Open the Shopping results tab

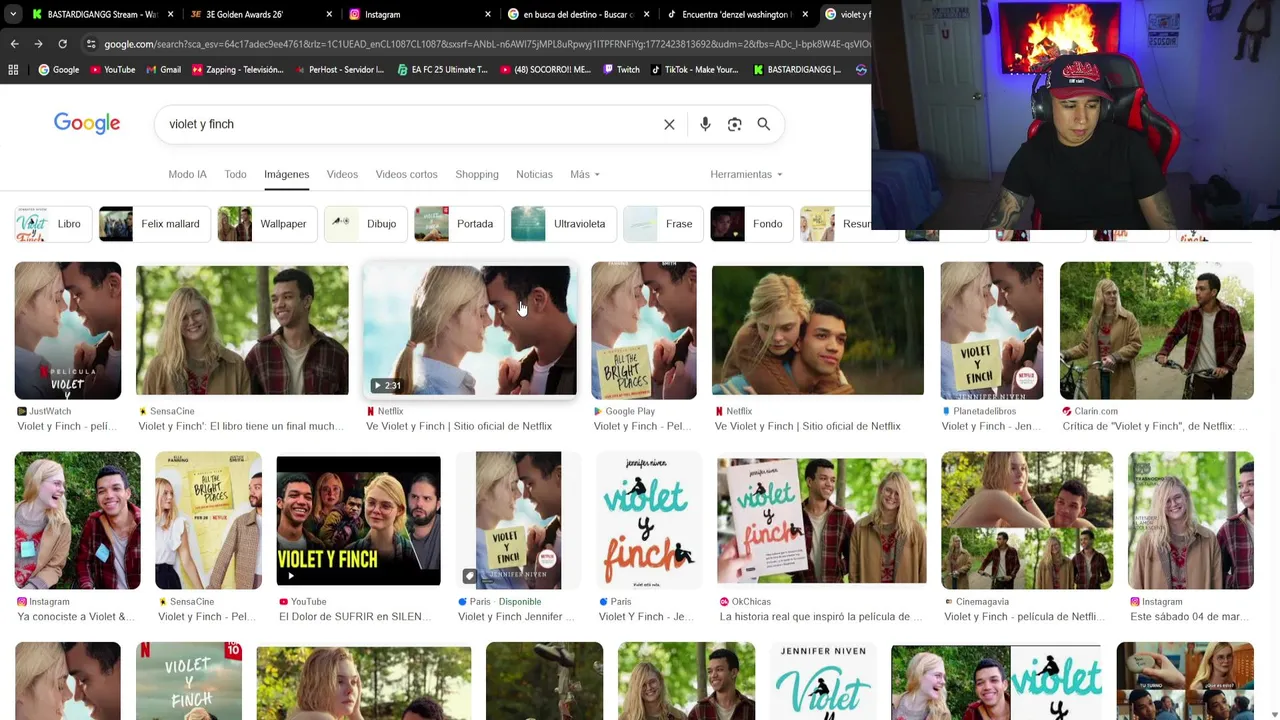[x=477, y=174]
